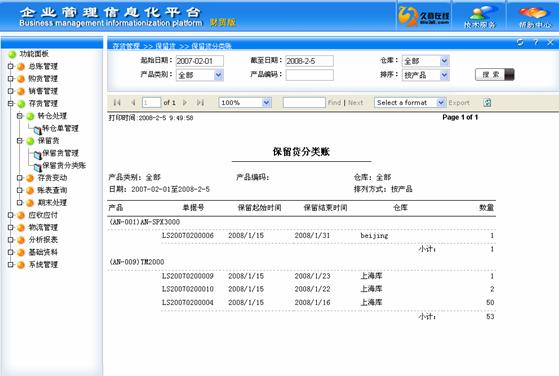Open 技术服务 in the top header
This screenshot has width=559, height=376.
coord(479,16)
